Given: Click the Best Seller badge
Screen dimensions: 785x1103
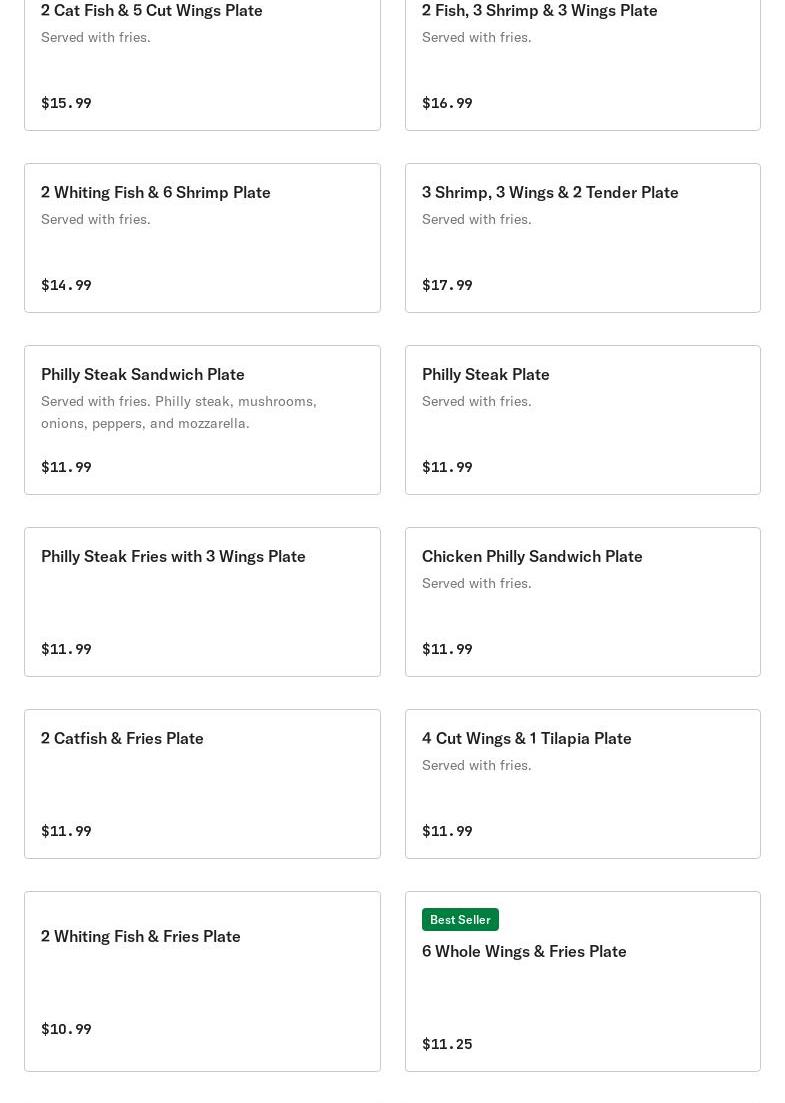Looking at the screenshot, I should point(460,919).
